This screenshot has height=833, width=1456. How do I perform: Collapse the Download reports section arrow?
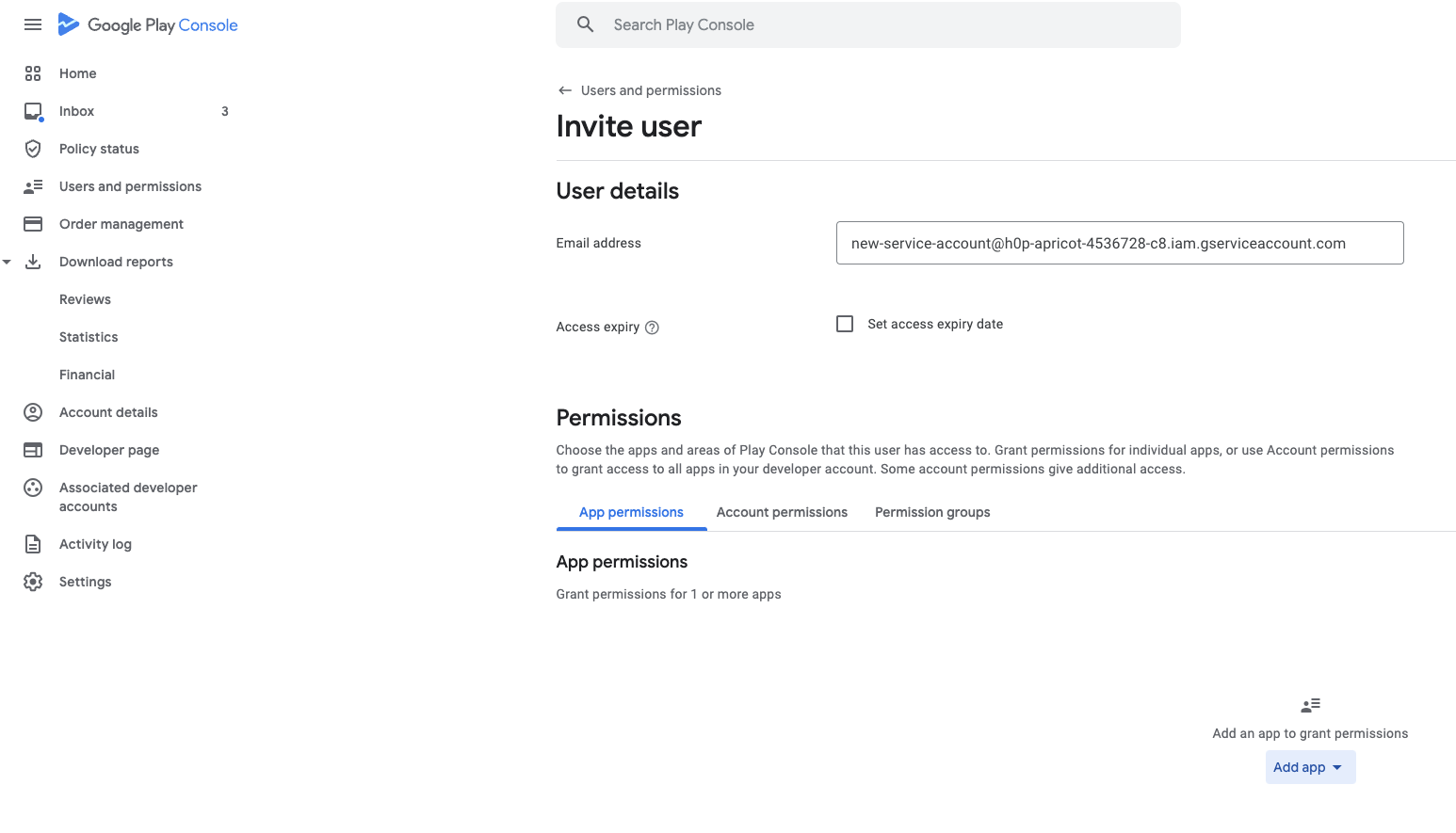pos(8,262)
